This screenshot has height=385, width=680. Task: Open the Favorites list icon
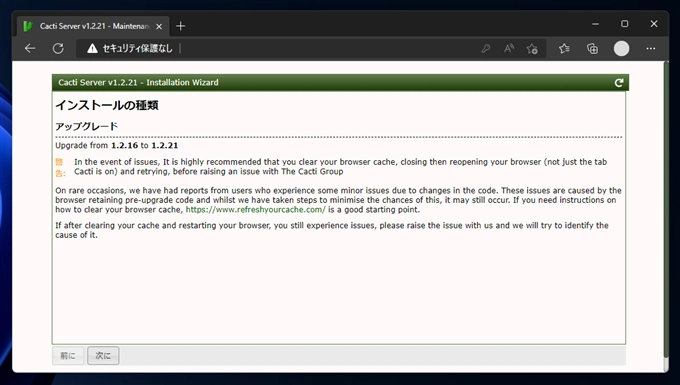[x=564, y=49]
